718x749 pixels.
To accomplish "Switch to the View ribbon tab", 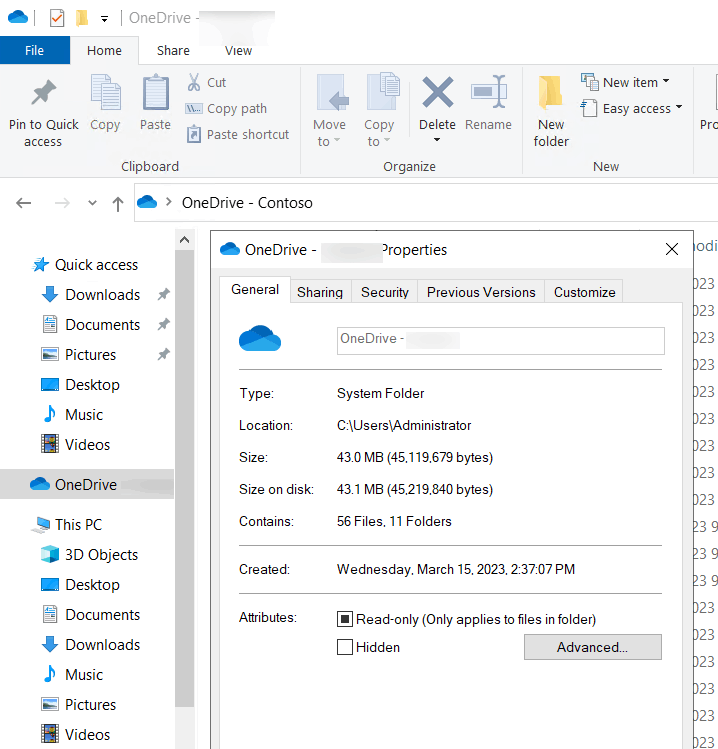I will (x=238, y=50).
